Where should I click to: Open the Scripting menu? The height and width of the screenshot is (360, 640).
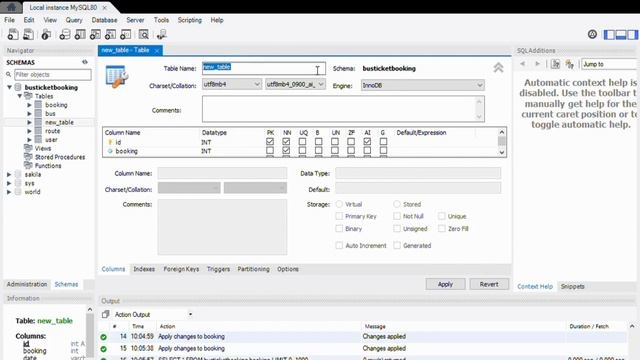point(189,20)
